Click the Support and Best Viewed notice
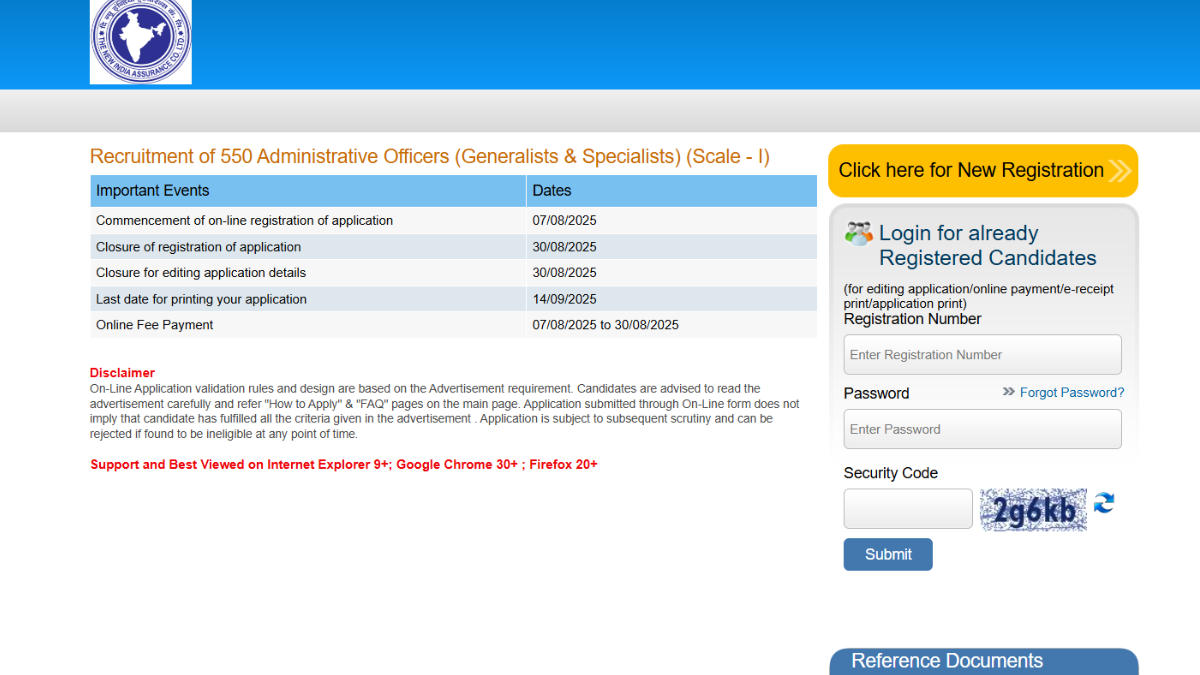 (344, 465)
